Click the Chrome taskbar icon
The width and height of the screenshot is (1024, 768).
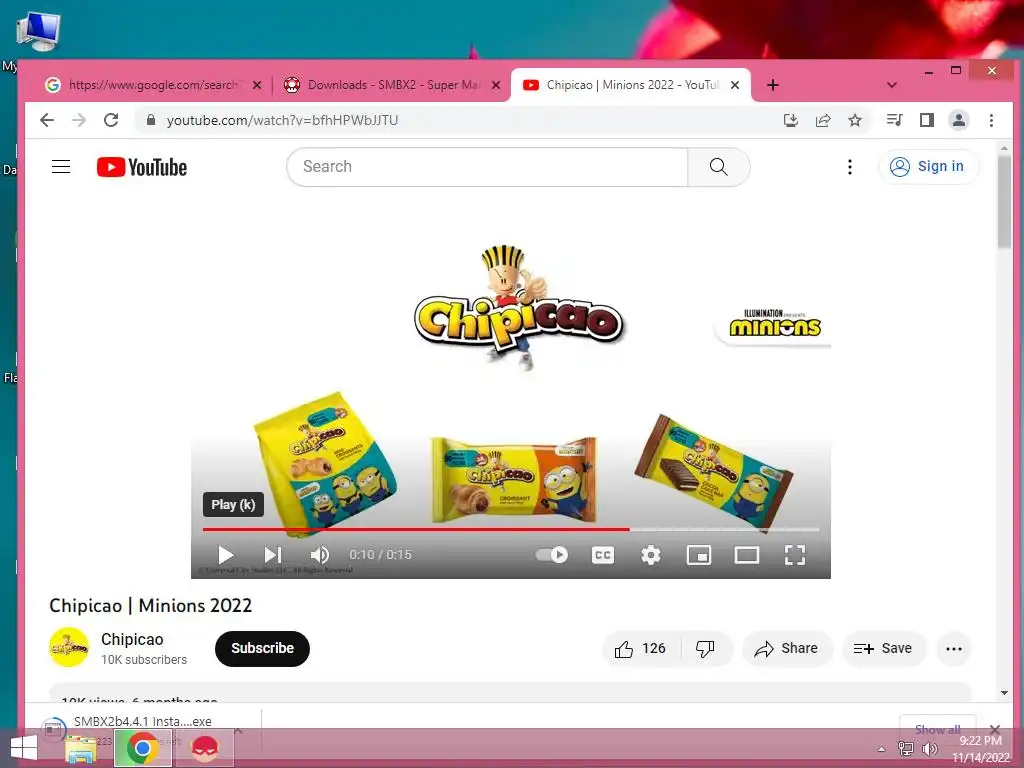click(x=142, y=748)
